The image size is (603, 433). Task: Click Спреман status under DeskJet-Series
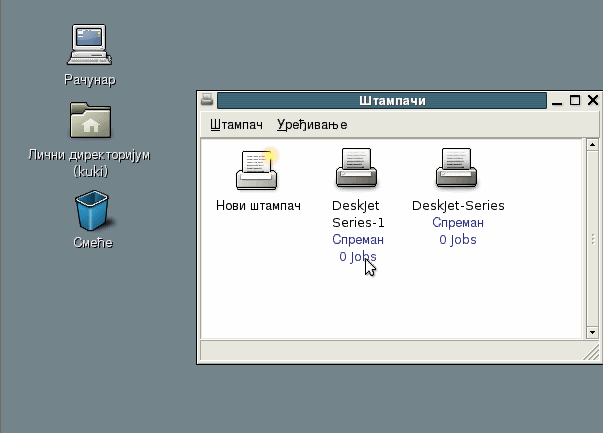point(458,223)
